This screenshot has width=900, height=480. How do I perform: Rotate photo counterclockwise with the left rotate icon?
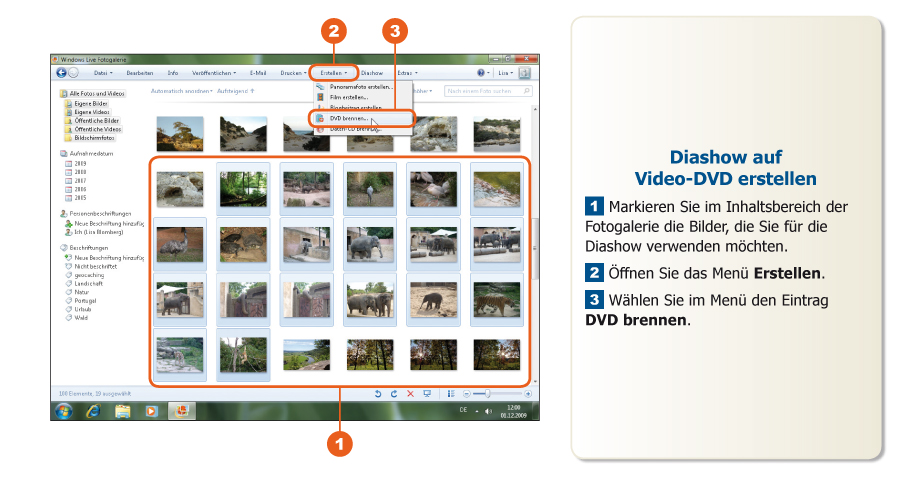(x=378, y=394)
